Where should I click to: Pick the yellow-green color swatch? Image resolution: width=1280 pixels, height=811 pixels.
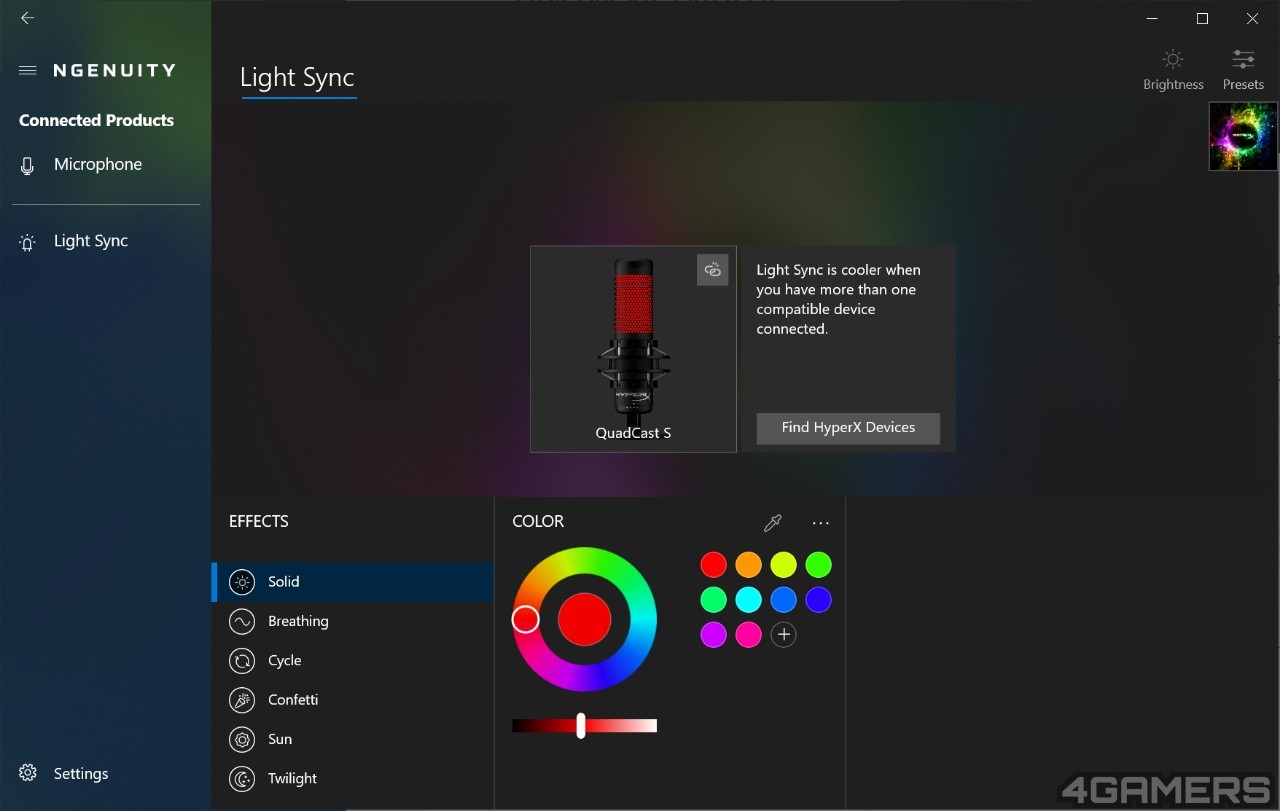tap(783, 565)
